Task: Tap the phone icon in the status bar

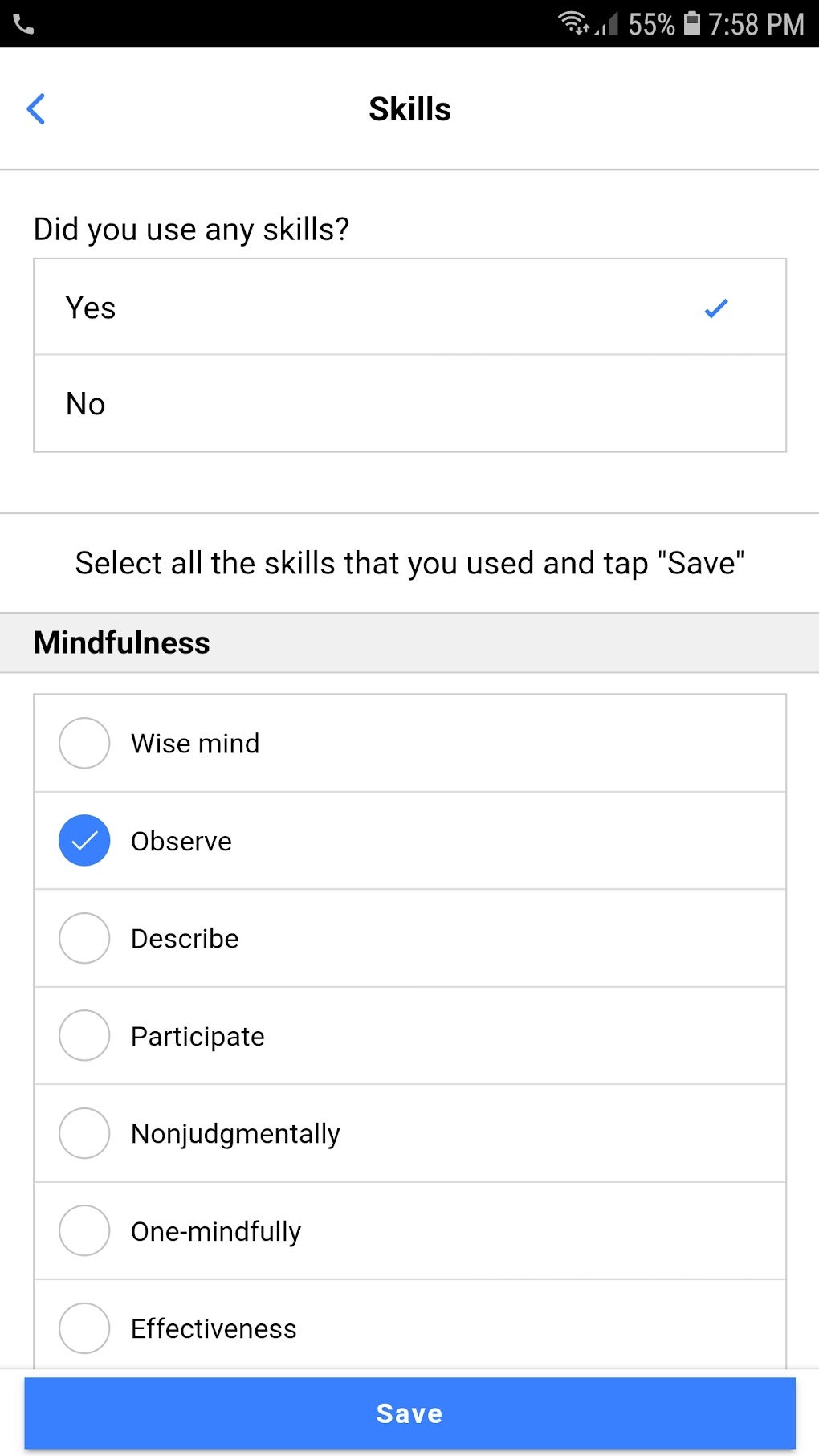Action: (24, 23)
